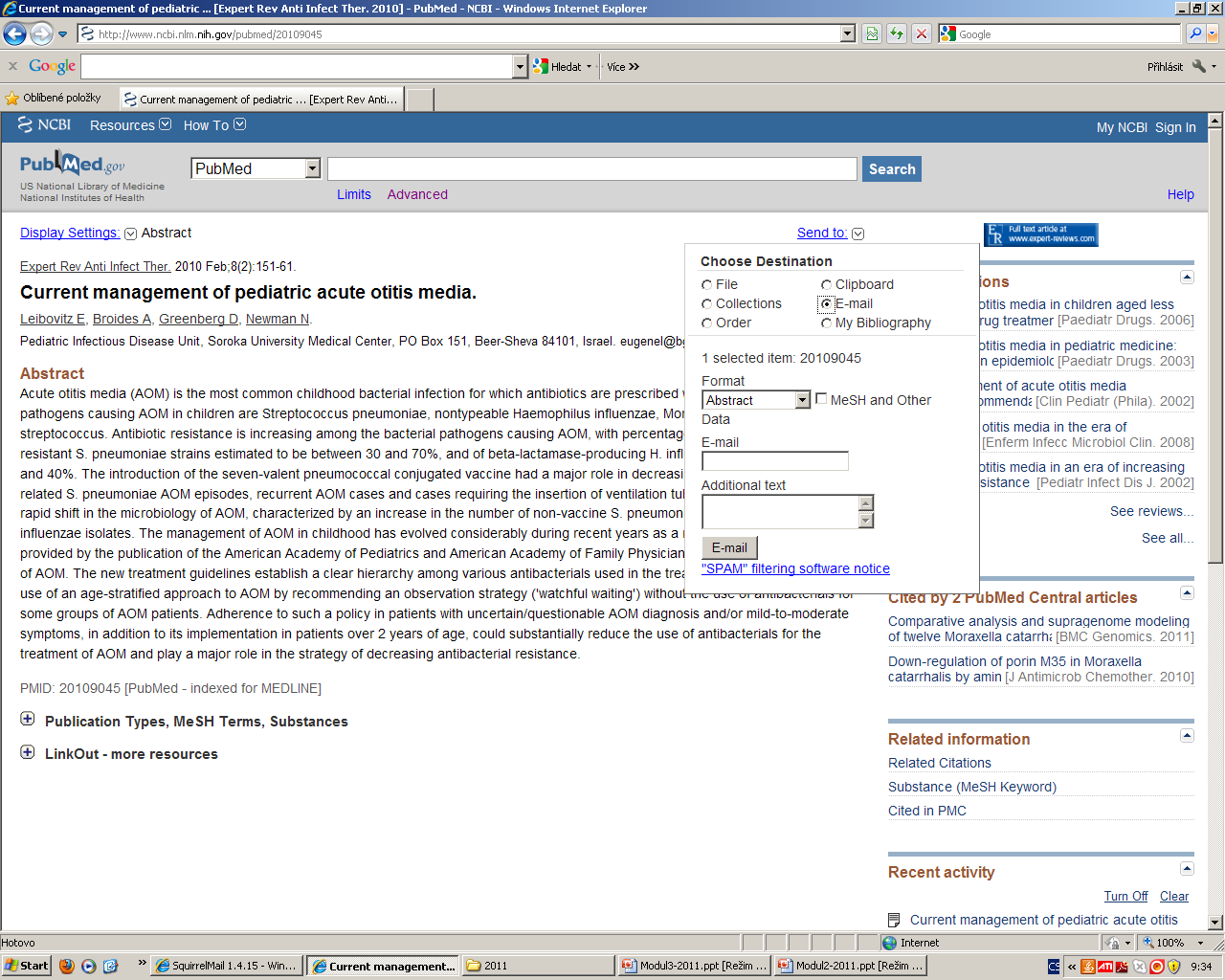Select Order as destination
Viewport: 1225px width, 980px height.
tap(706, 323)
